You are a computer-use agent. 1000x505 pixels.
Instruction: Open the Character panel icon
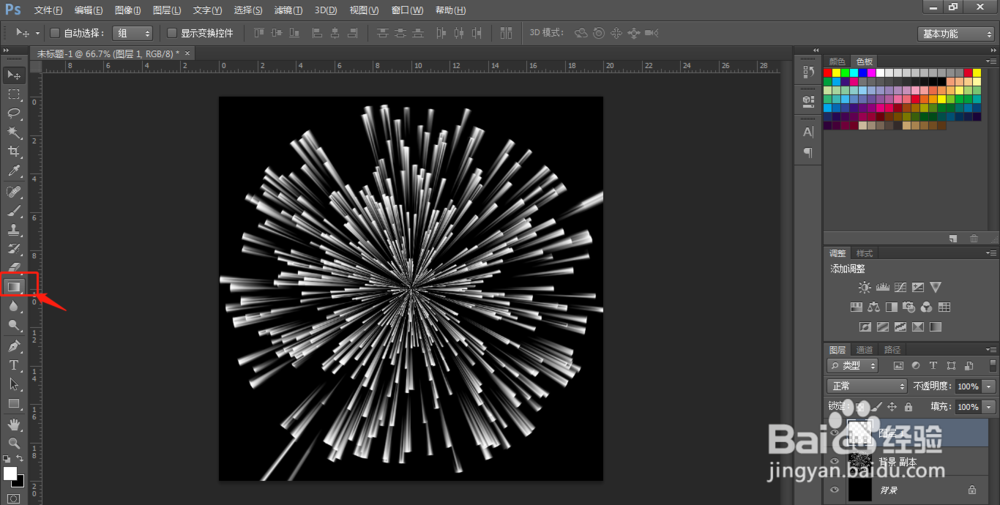pyautogui.click(x=808, y=132)
